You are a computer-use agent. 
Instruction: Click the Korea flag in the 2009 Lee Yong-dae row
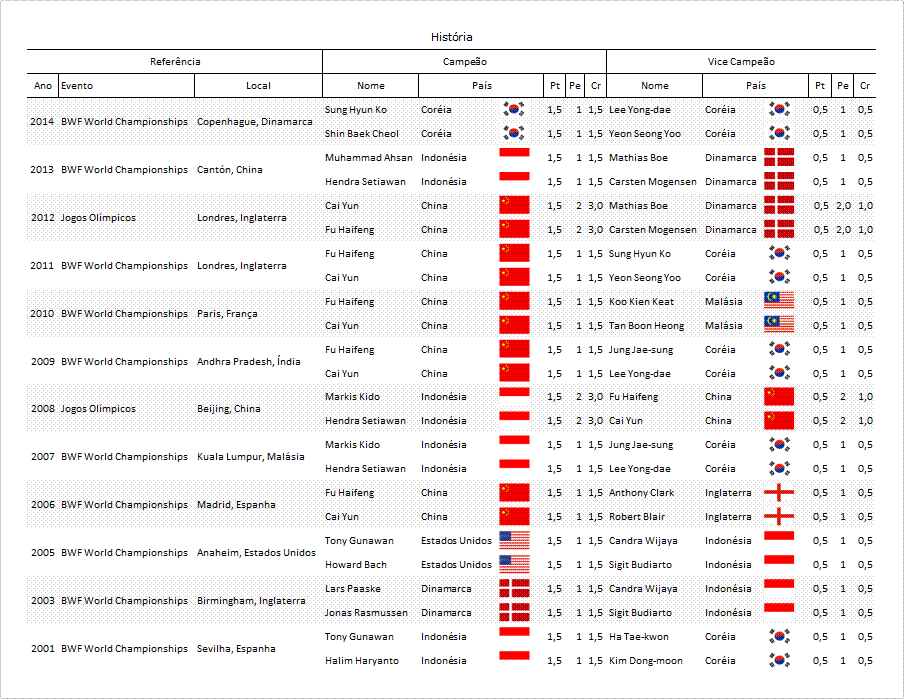(x=779, y=373)
